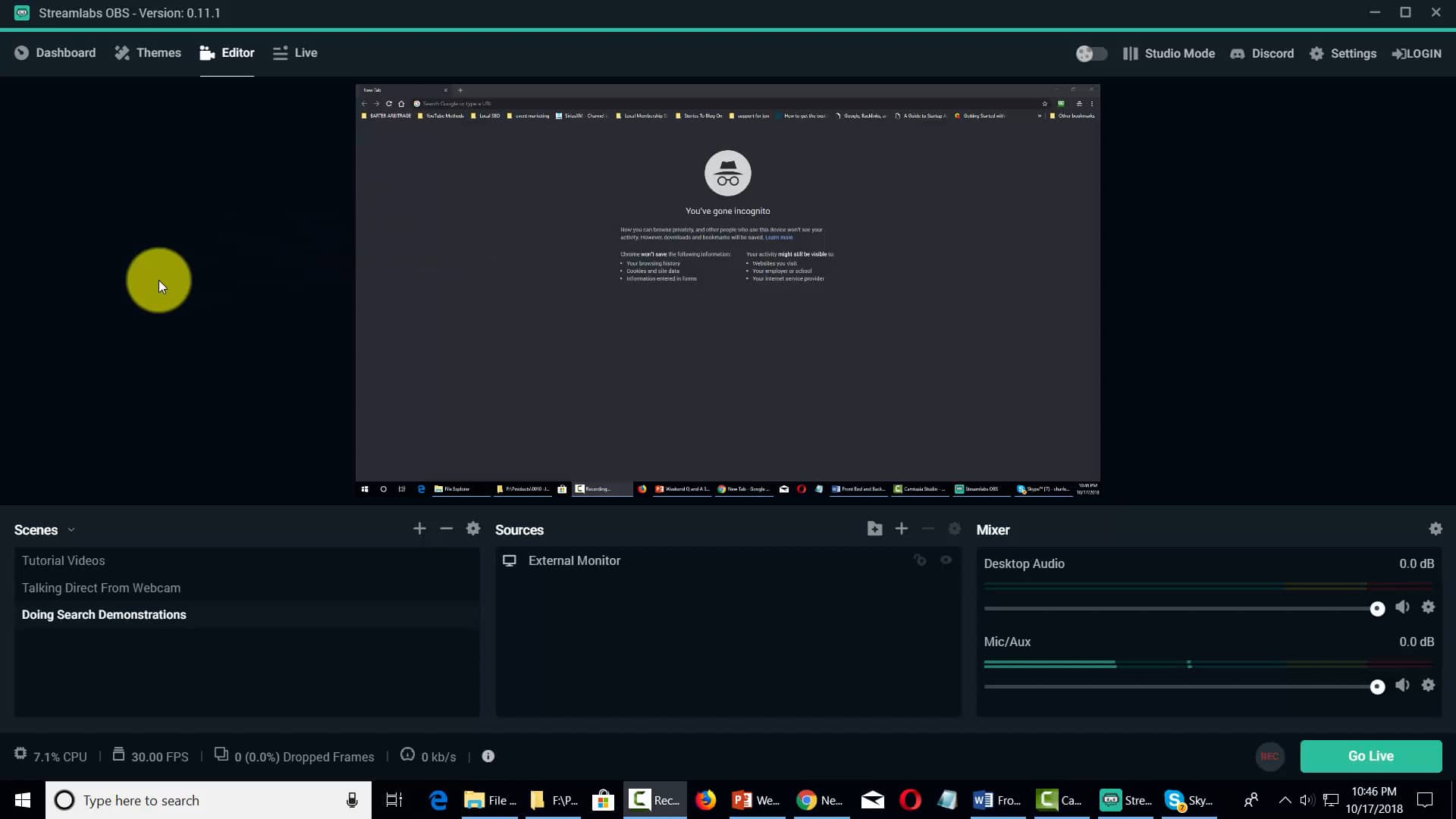Switch to the Dashboard tab
Image resolution: width=1456 pixels, height=819 pixels.
click(x=55, y=53)
